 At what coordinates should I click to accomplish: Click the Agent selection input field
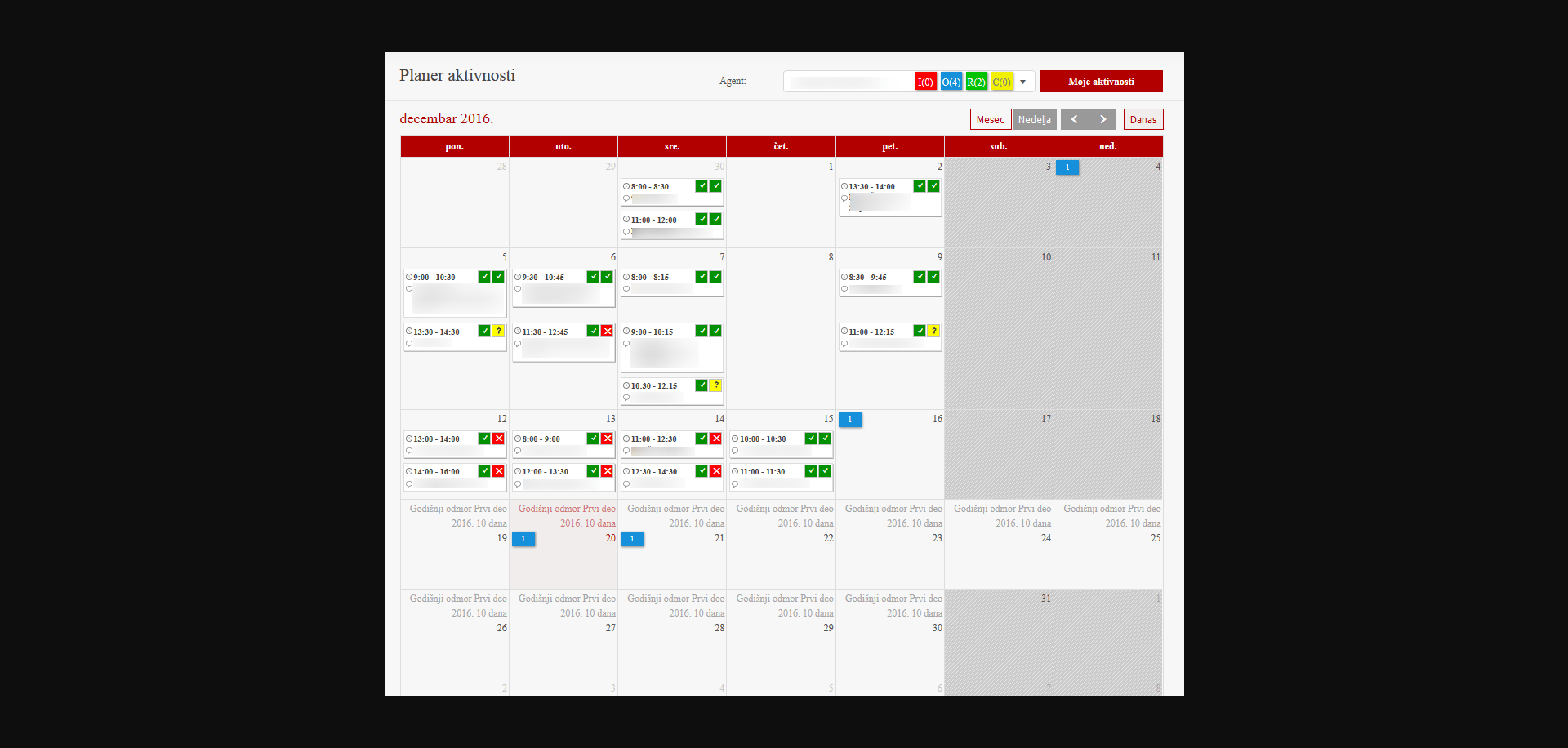click(848, 82)
